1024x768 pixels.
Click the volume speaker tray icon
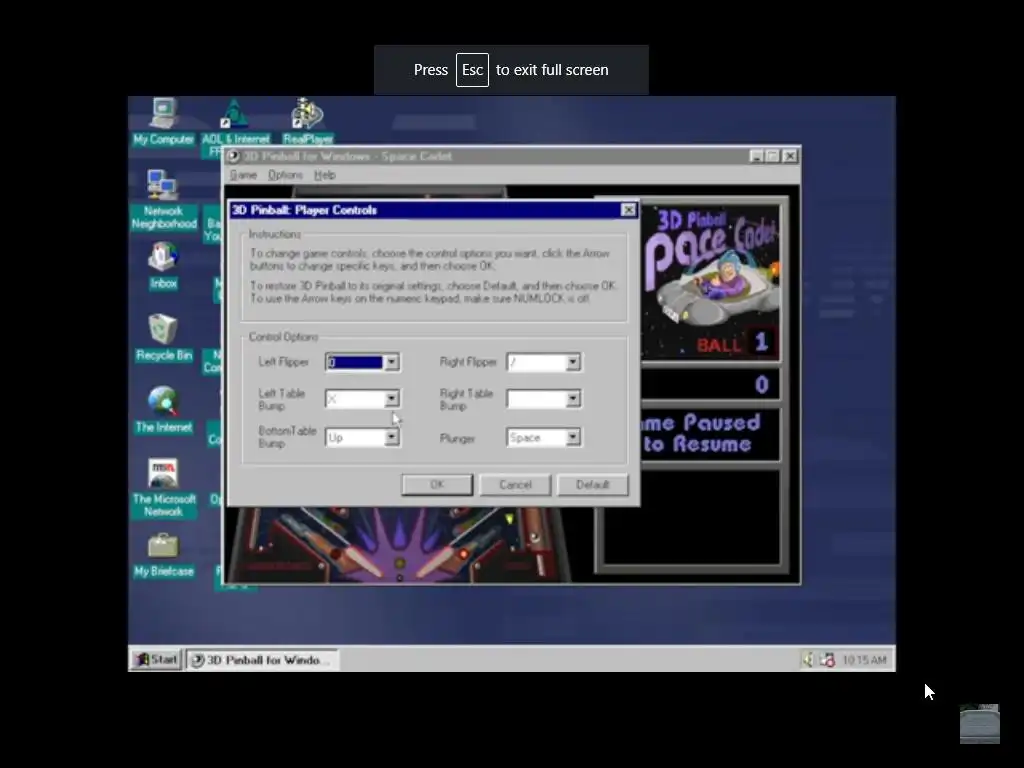tap(807, 660)
